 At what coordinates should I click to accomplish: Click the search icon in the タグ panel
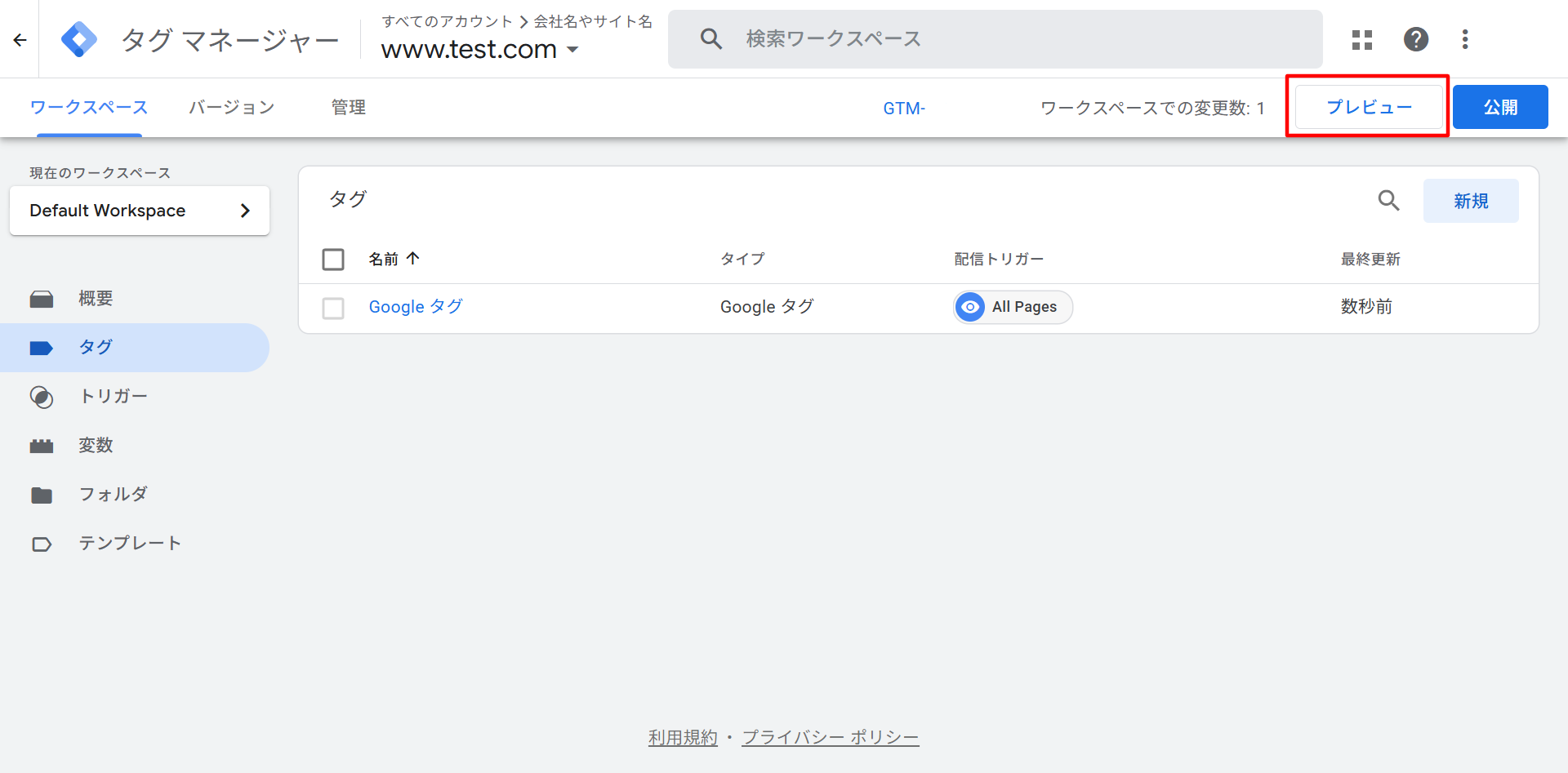(x=1388, y=201)
